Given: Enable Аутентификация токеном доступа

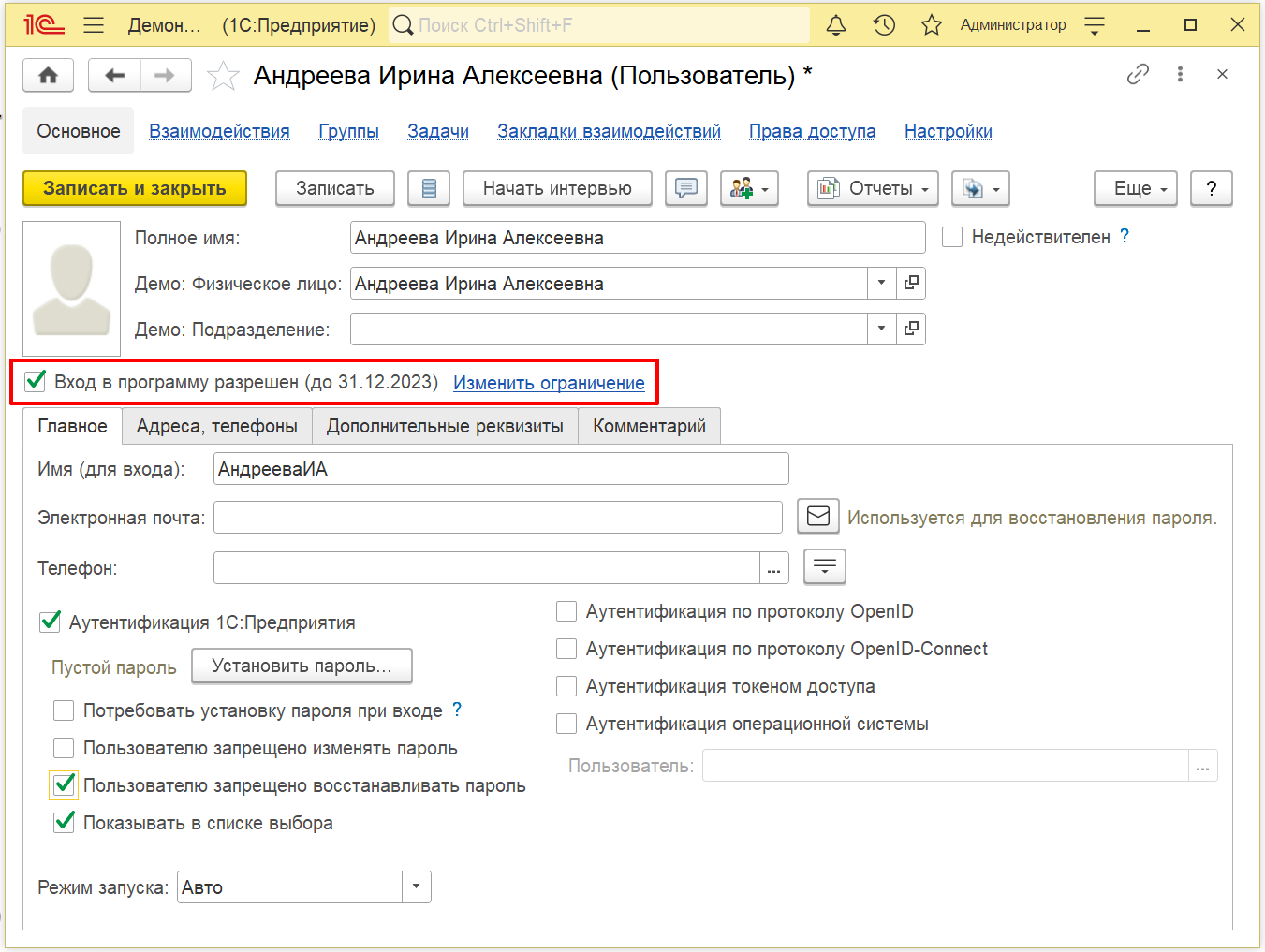Looking at the screenshot, I should pos(566,686).
